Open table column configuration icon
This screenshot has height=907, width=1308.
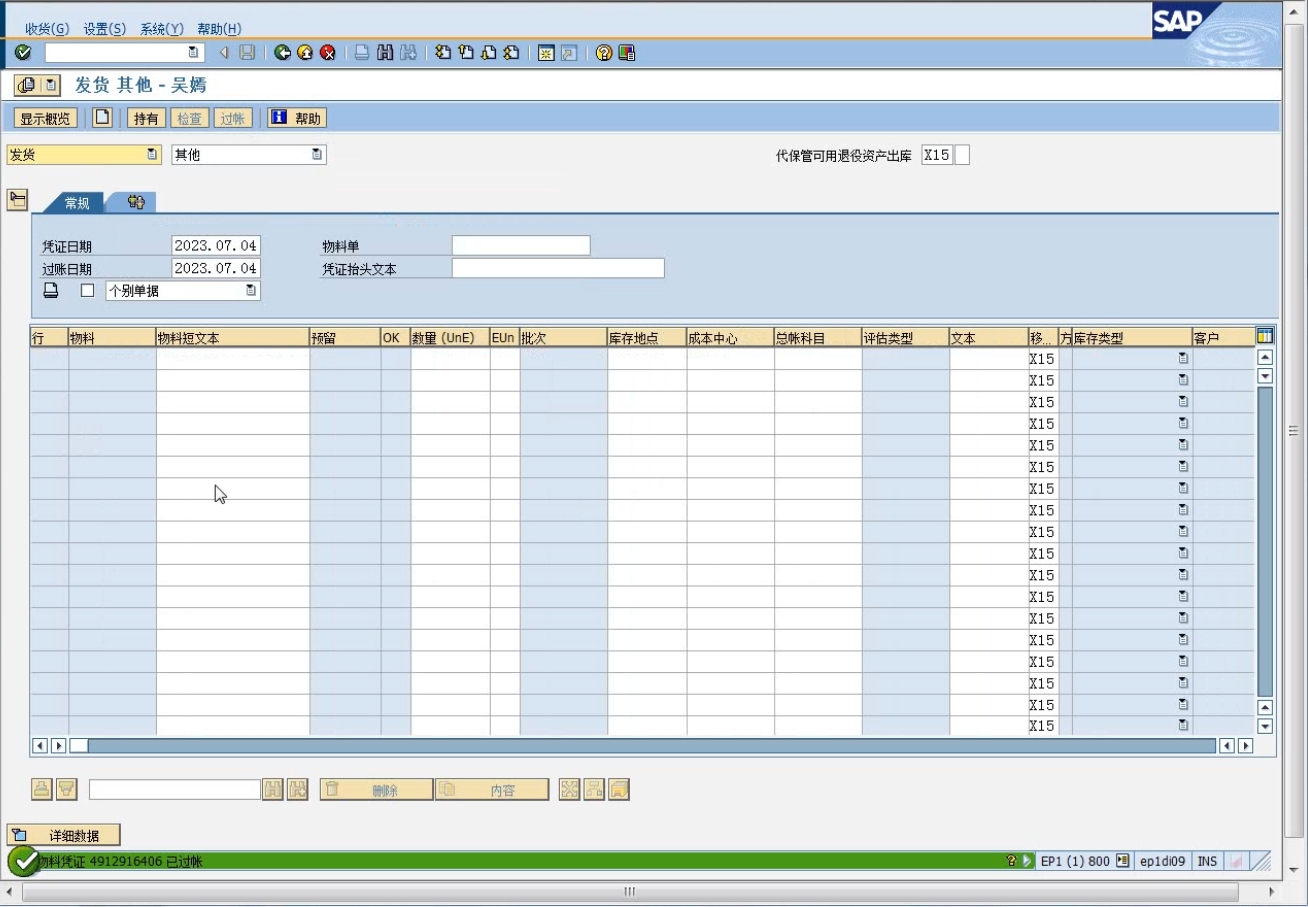[1264, 337]
